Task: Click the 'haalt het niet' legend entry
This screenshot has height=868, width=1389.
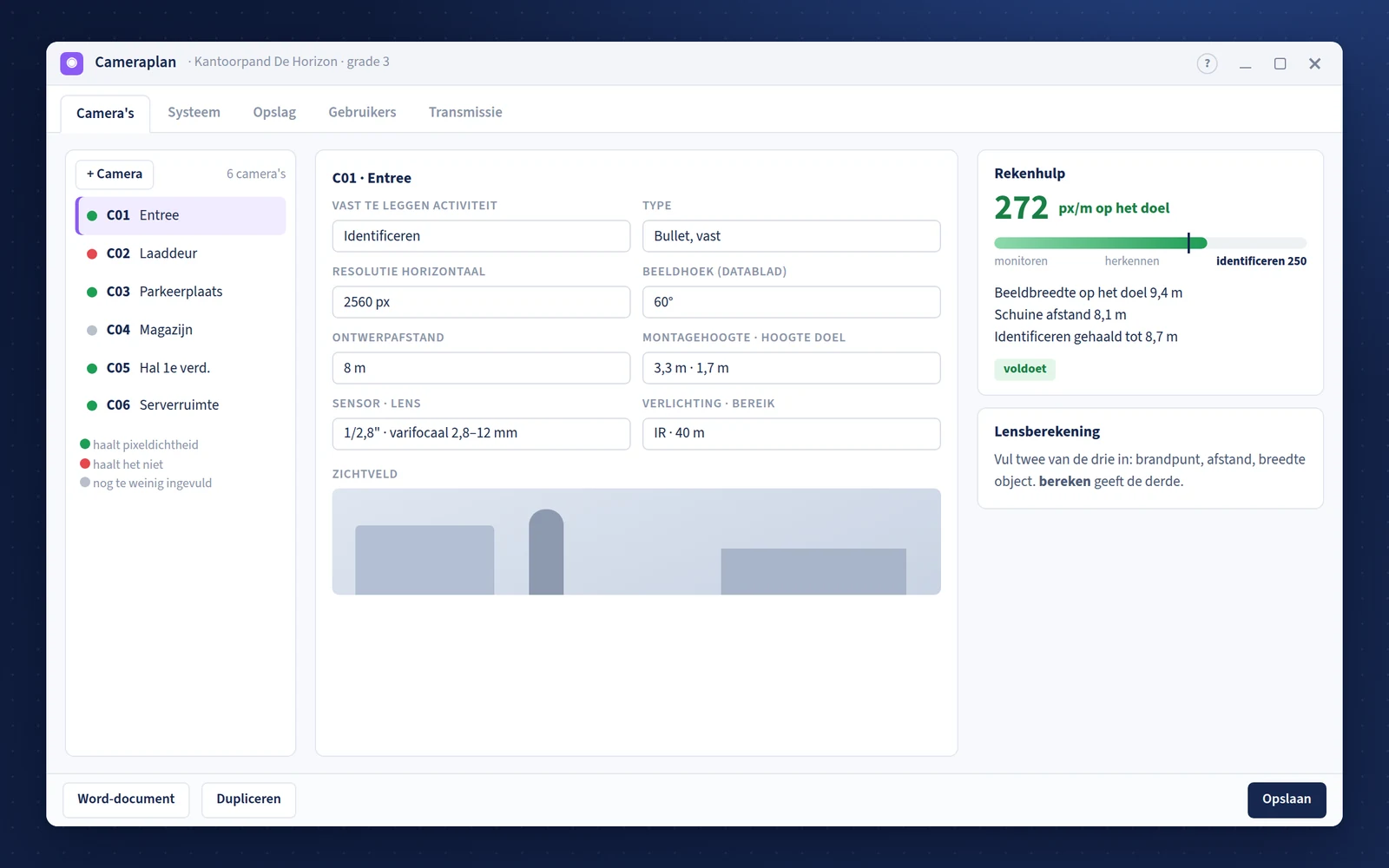Action: [122, 464]
